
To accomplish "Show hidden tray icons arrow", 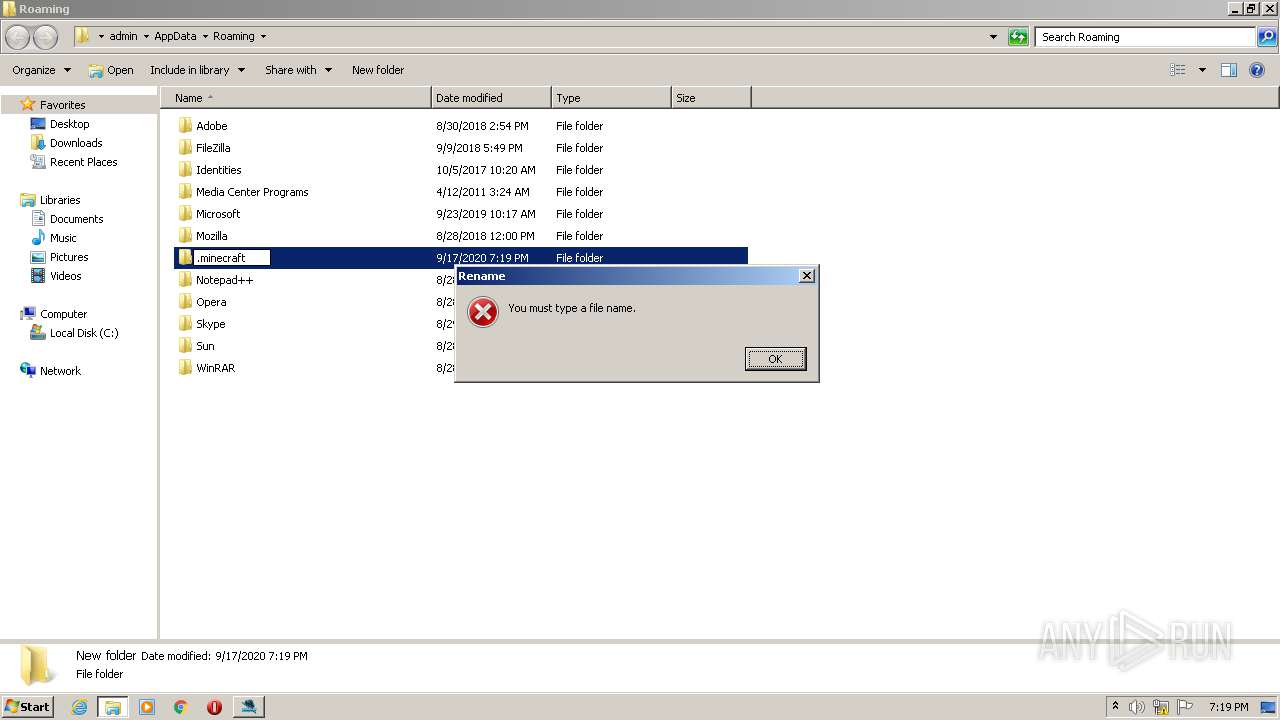I will tap(1115, 706).
